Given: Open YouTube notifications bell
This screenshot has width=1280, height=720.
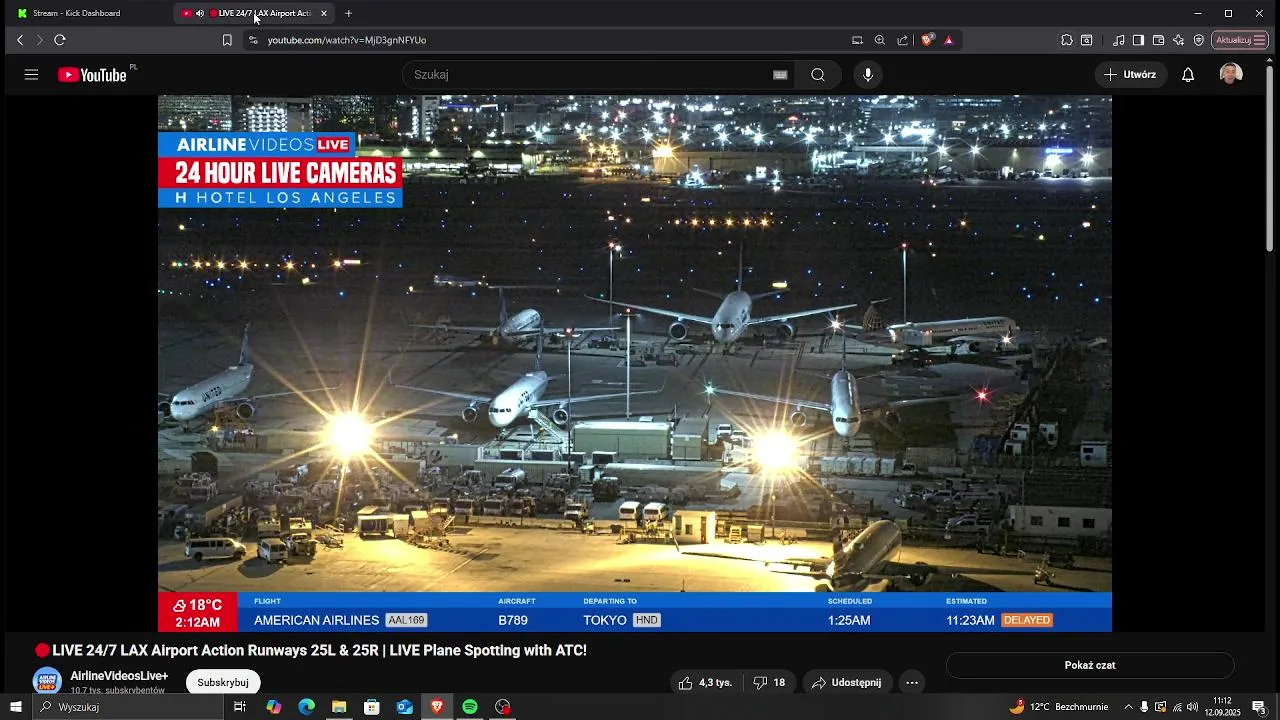Looking at the screenshot, I should [x=1188, y=75].
